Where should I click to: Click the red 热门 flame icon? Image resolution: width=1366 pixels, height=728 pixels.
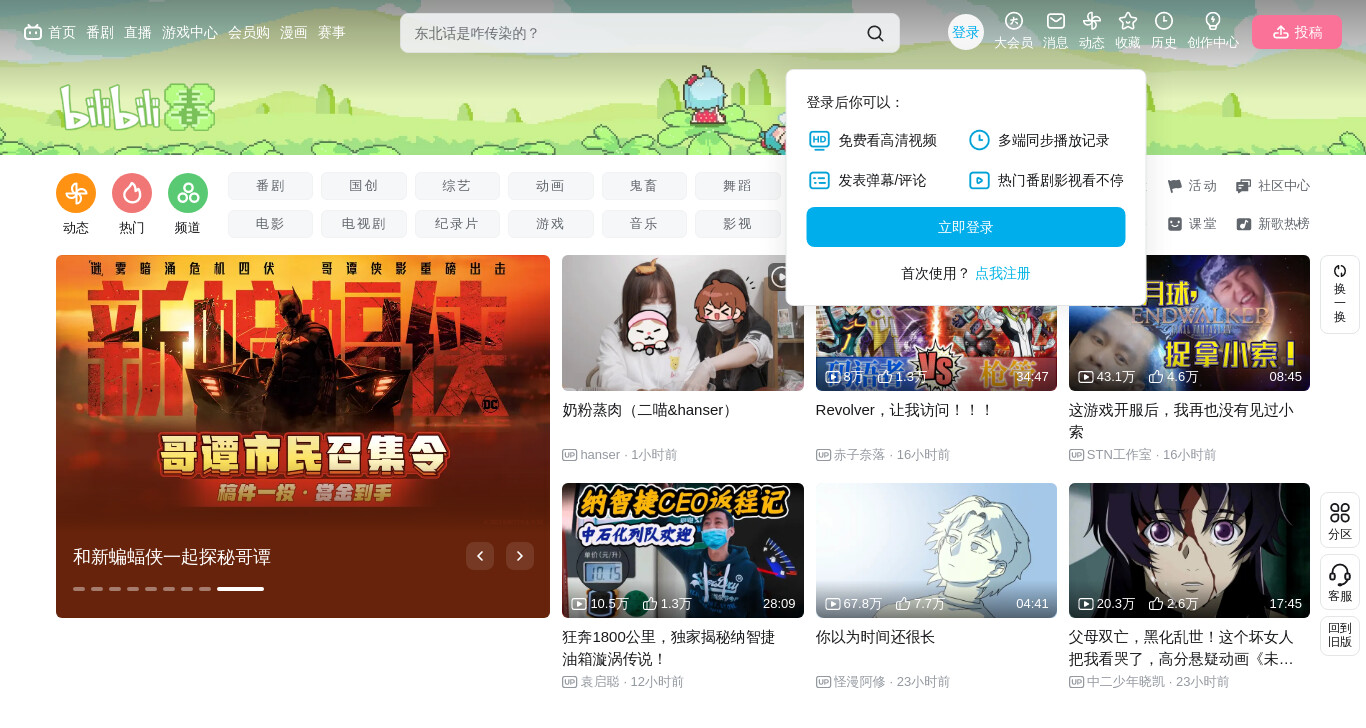(132, 193)
